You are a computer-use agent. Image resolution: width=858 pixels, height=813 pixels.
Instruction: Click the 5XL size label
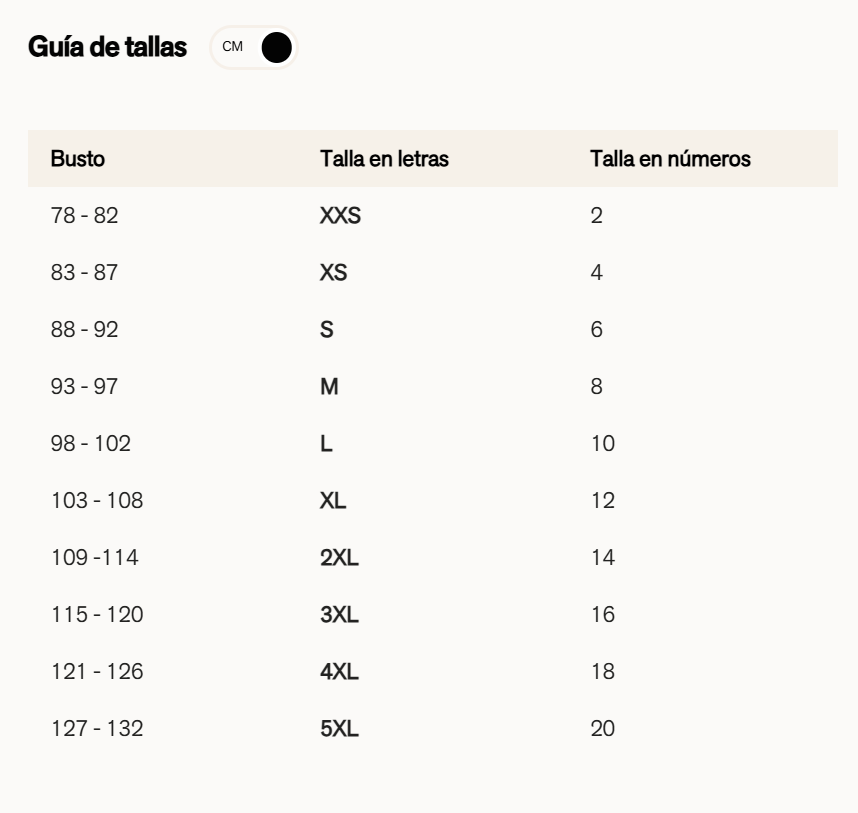coord(339,729)
